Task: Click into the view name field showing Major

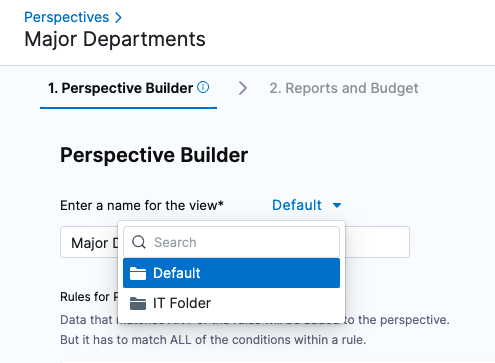Action: coord(89,242)
